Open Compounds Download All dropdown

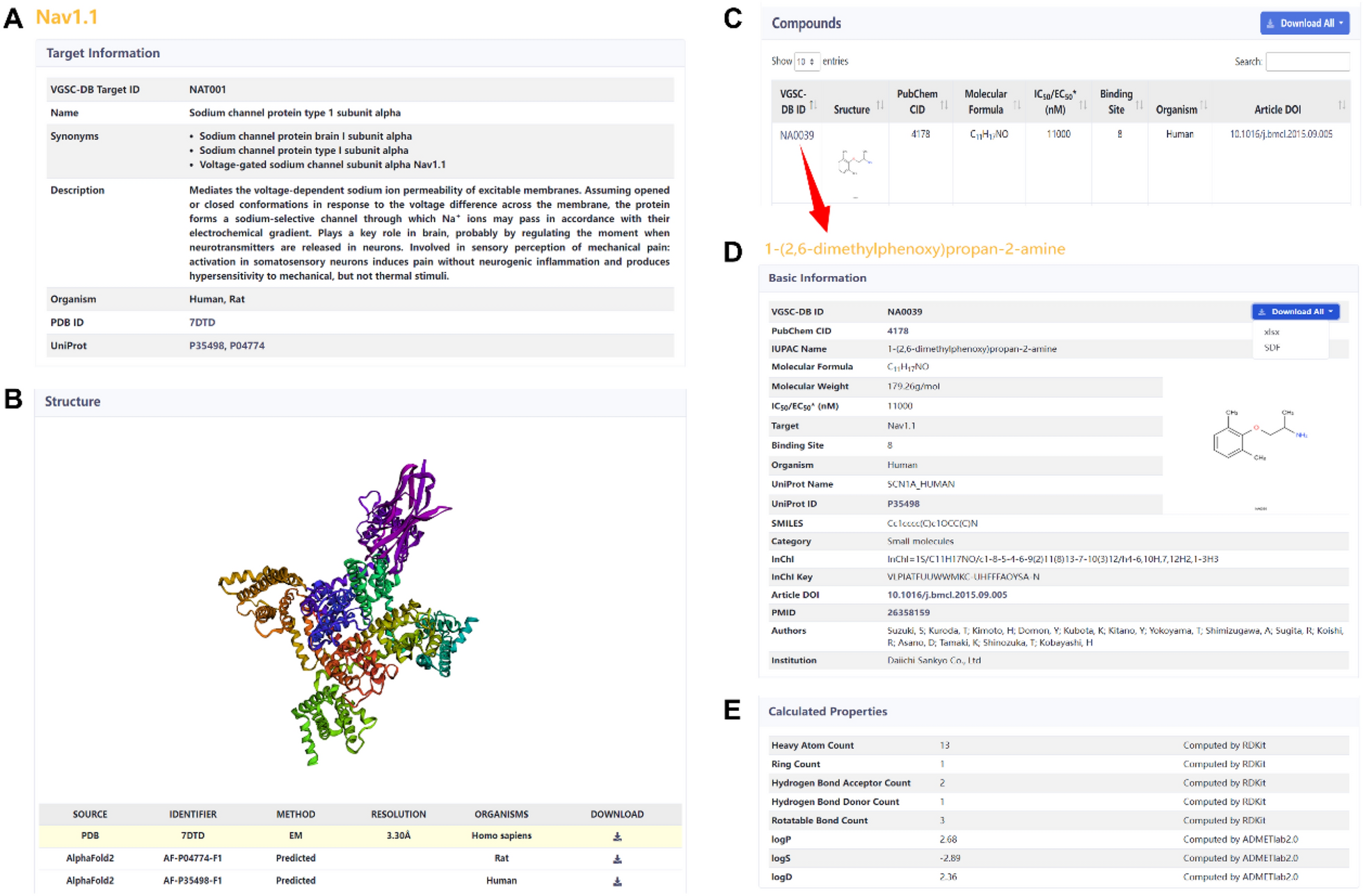pos(1304,23)
